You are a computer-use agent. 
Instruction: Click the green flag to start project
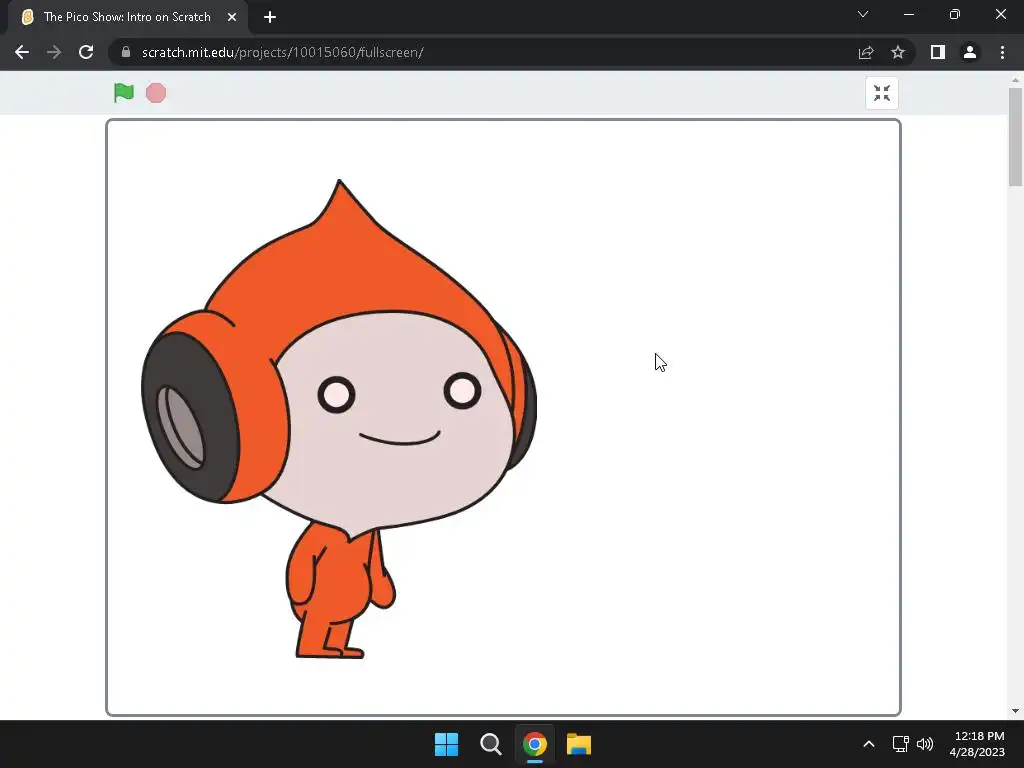[x=123, y=93]
